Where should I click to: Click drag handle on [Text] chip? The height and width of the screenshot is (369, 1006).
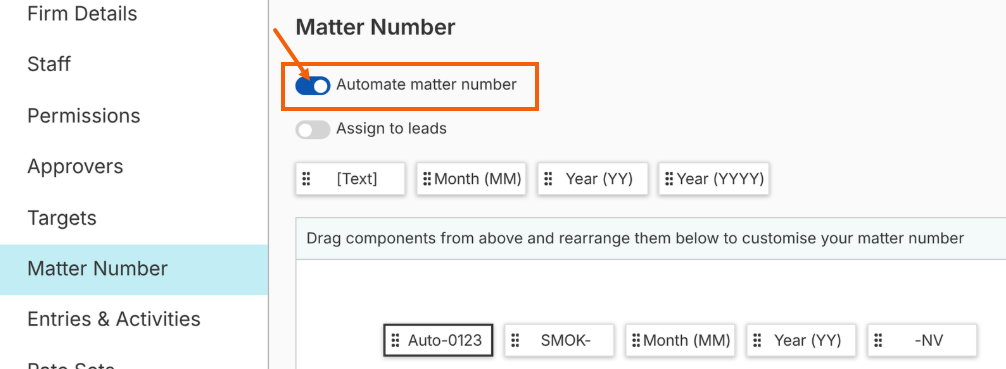pyautogui.click(x=306, y=179)
